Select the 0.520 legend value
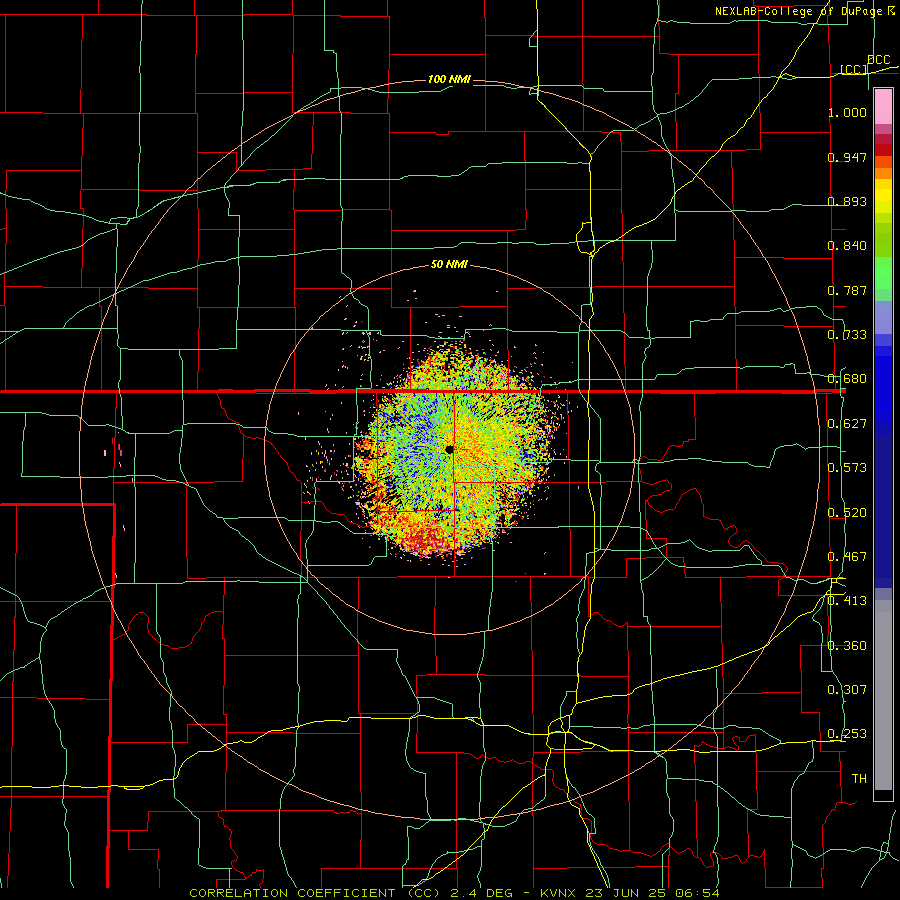 pyautogui.click(x=847, y=513)
